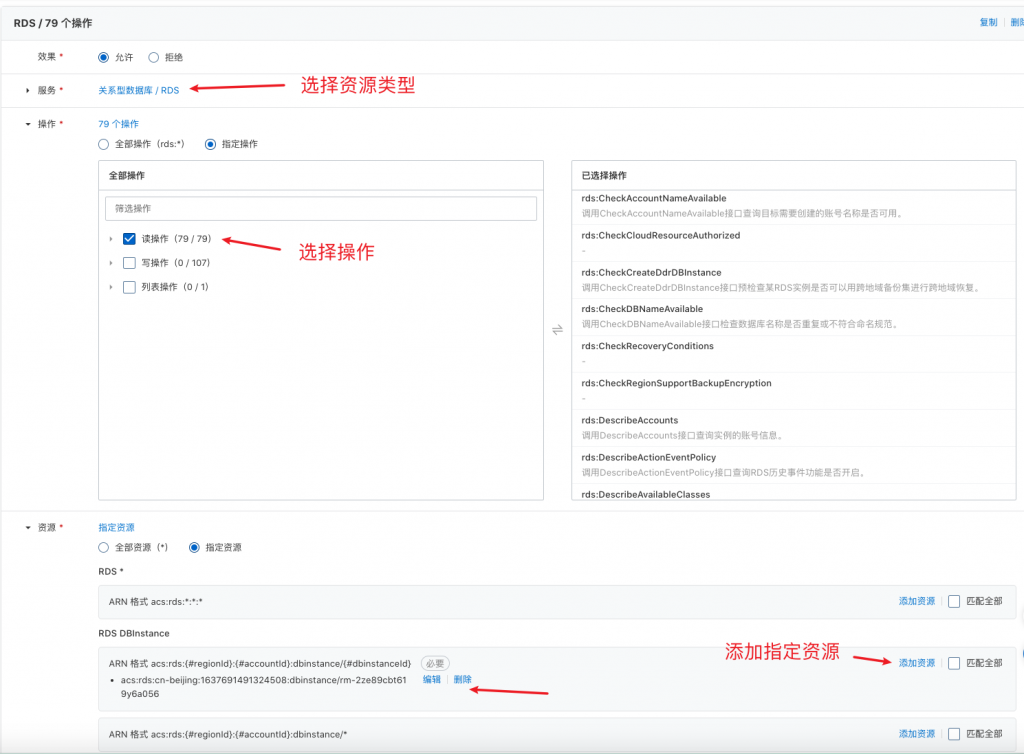Expand the 服务 section arrow

coord(27,91)
